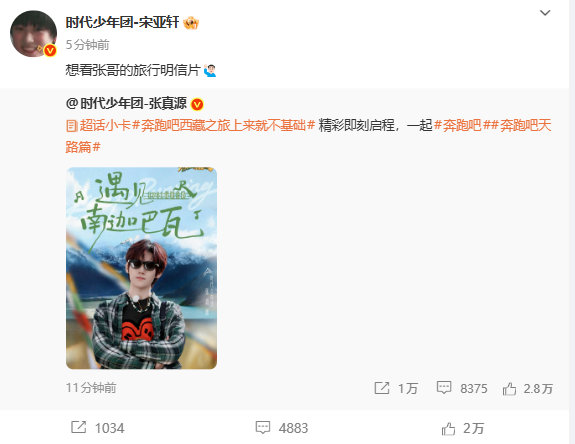Screen dimensions: 575x444
Task: Like the original post with 2.8万 likes
Action: 528,388
